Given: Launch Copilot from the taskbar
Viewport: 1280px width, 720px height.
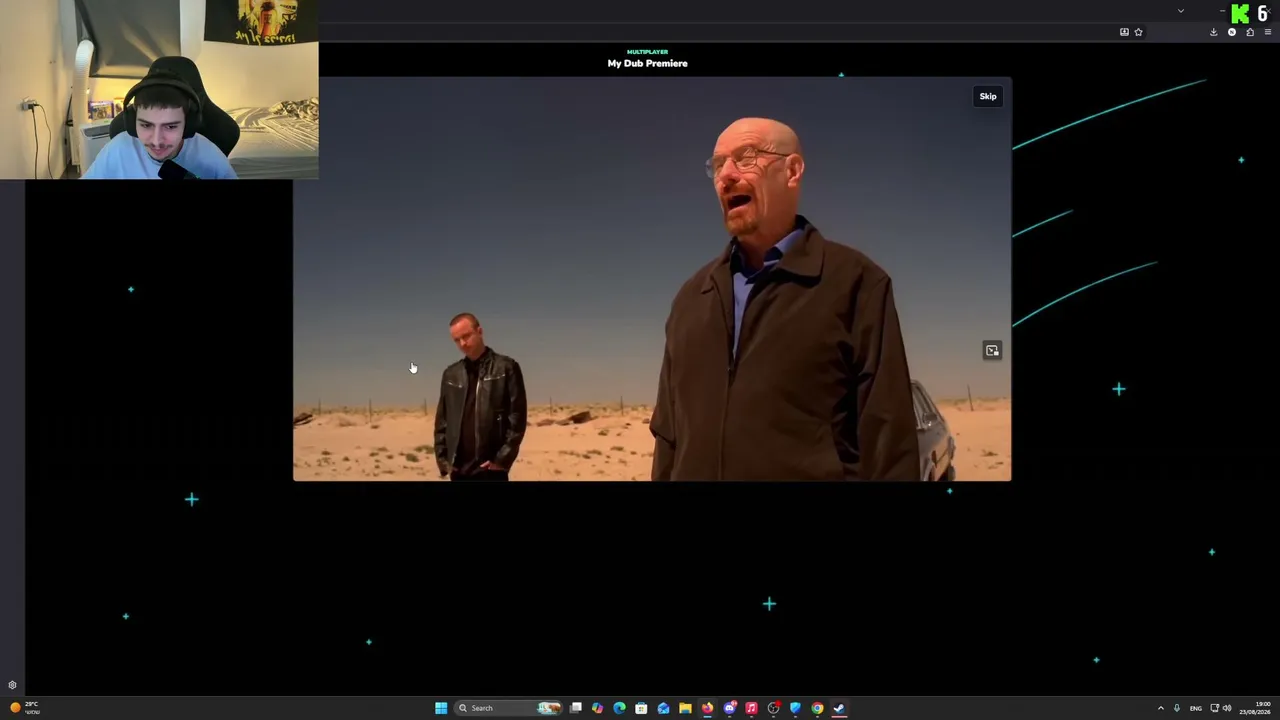Looking at the screenshot, I should click(x=598, y=708).
